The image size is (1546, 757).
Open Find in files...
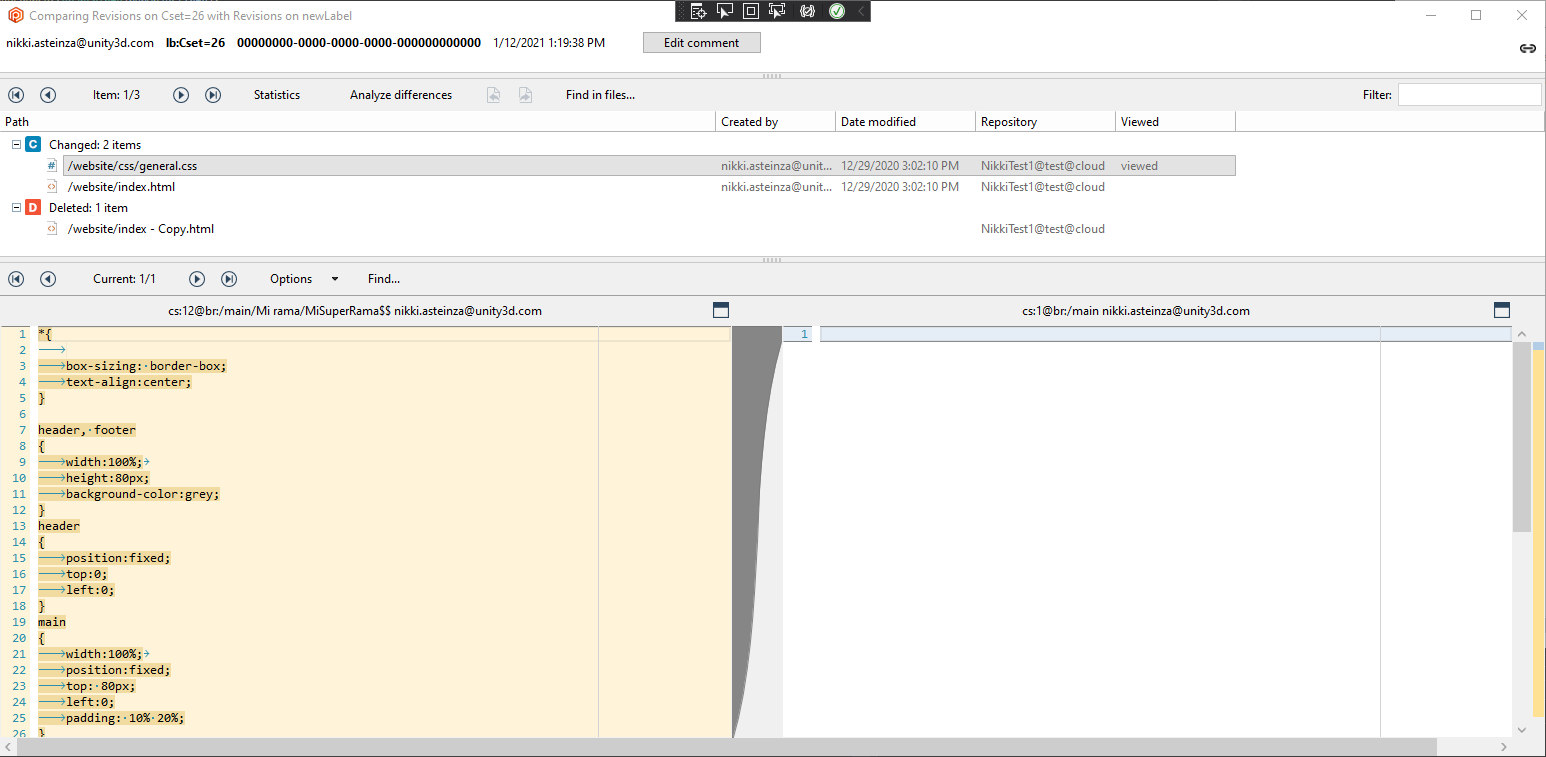(x=599, y=94)
